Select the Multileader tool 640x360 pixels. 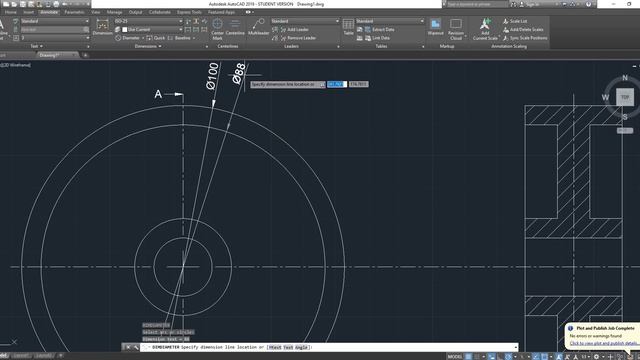pyautogui.click(x=258, y=27)
